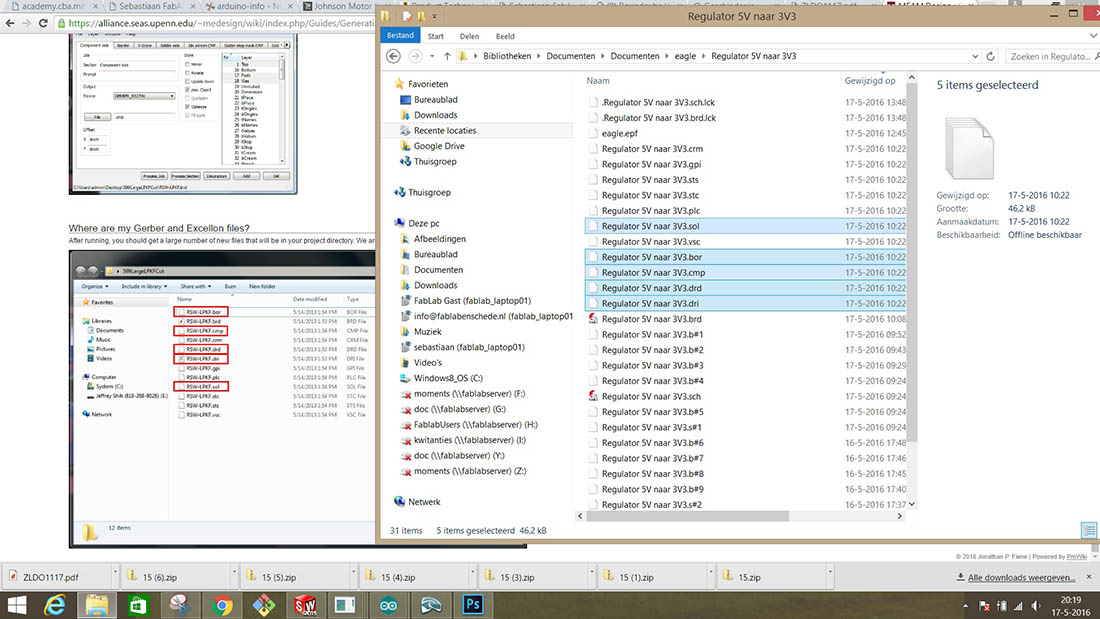Go back in File Explorer

(394, 56)
